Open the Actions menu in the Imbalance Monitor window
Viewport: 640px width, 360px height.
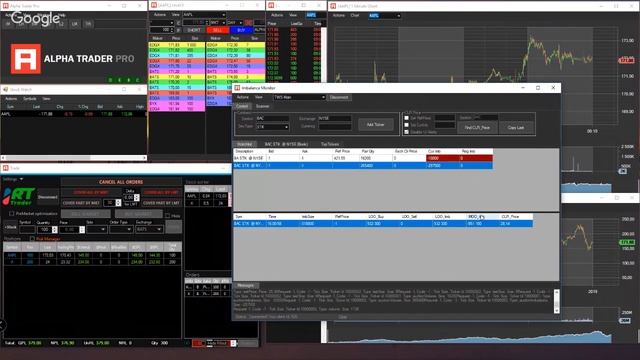click(x=243, y=97)
